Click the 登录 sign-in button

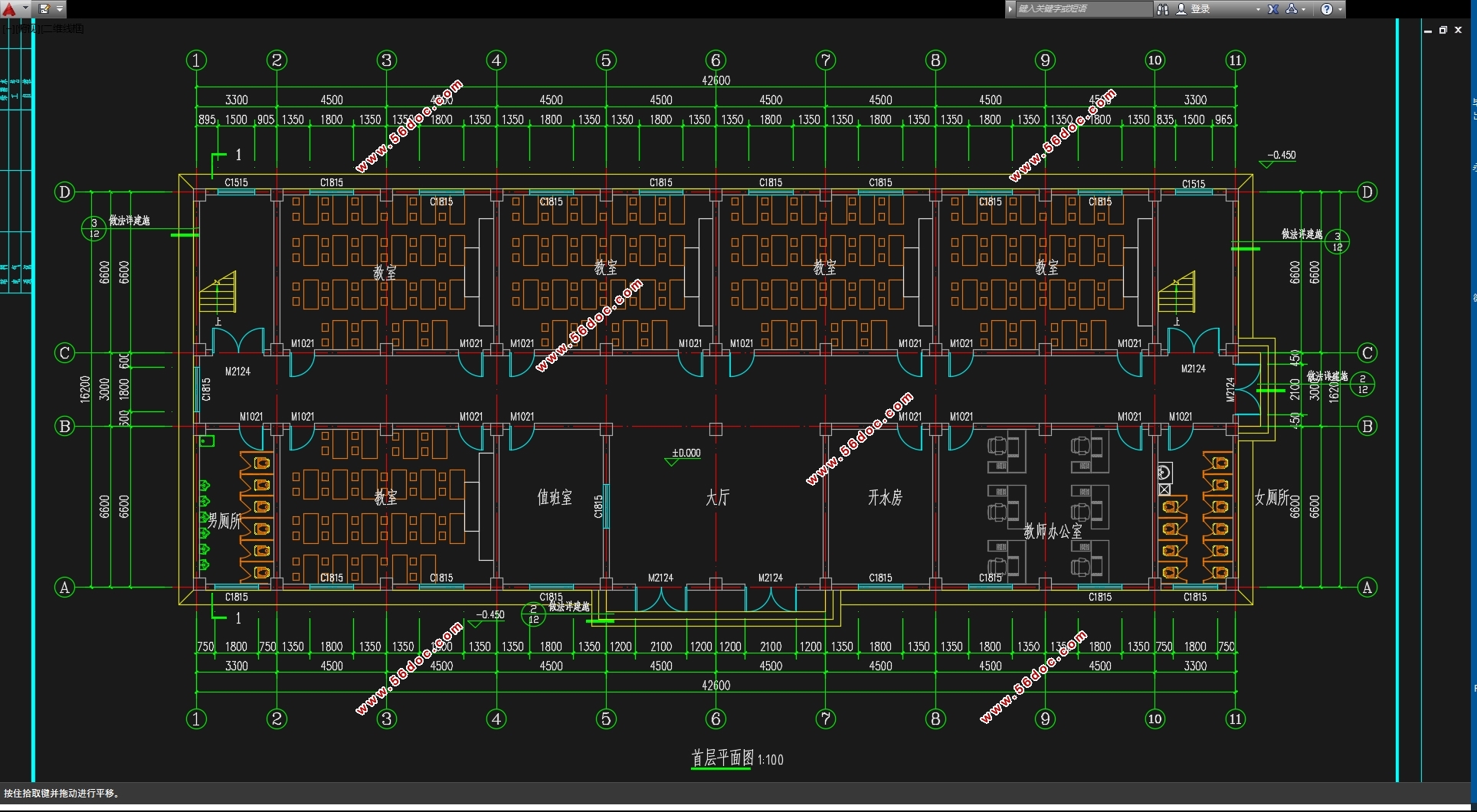tap(1194, 8)
